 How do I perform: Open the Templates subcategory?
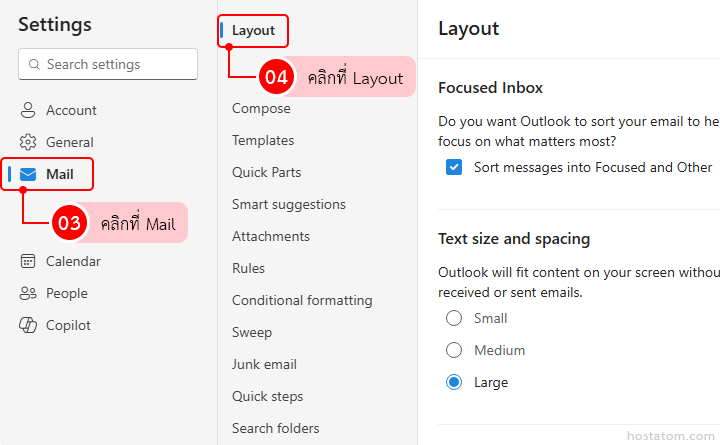[x=263, y=141]
